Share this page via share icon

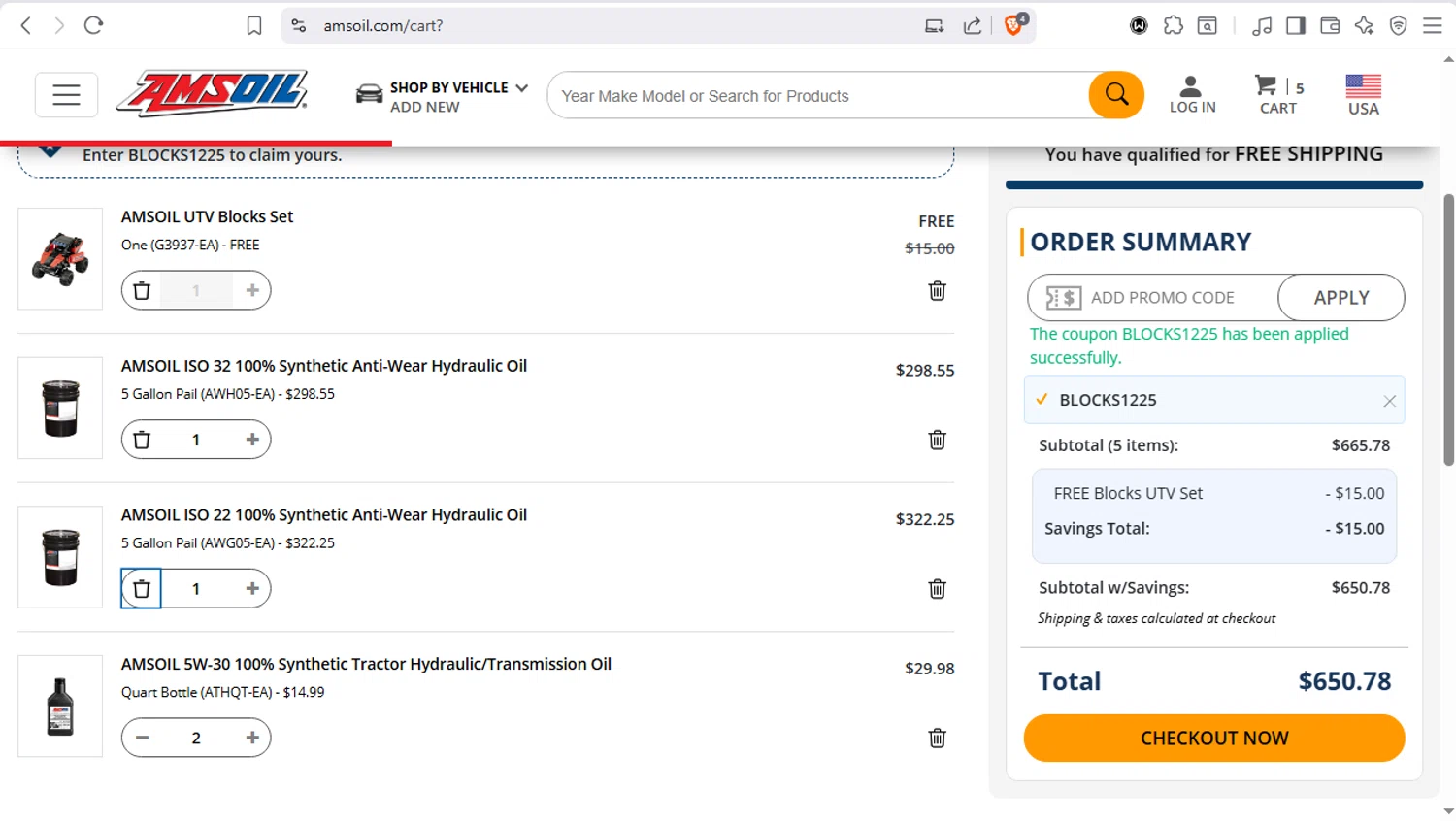972,26
